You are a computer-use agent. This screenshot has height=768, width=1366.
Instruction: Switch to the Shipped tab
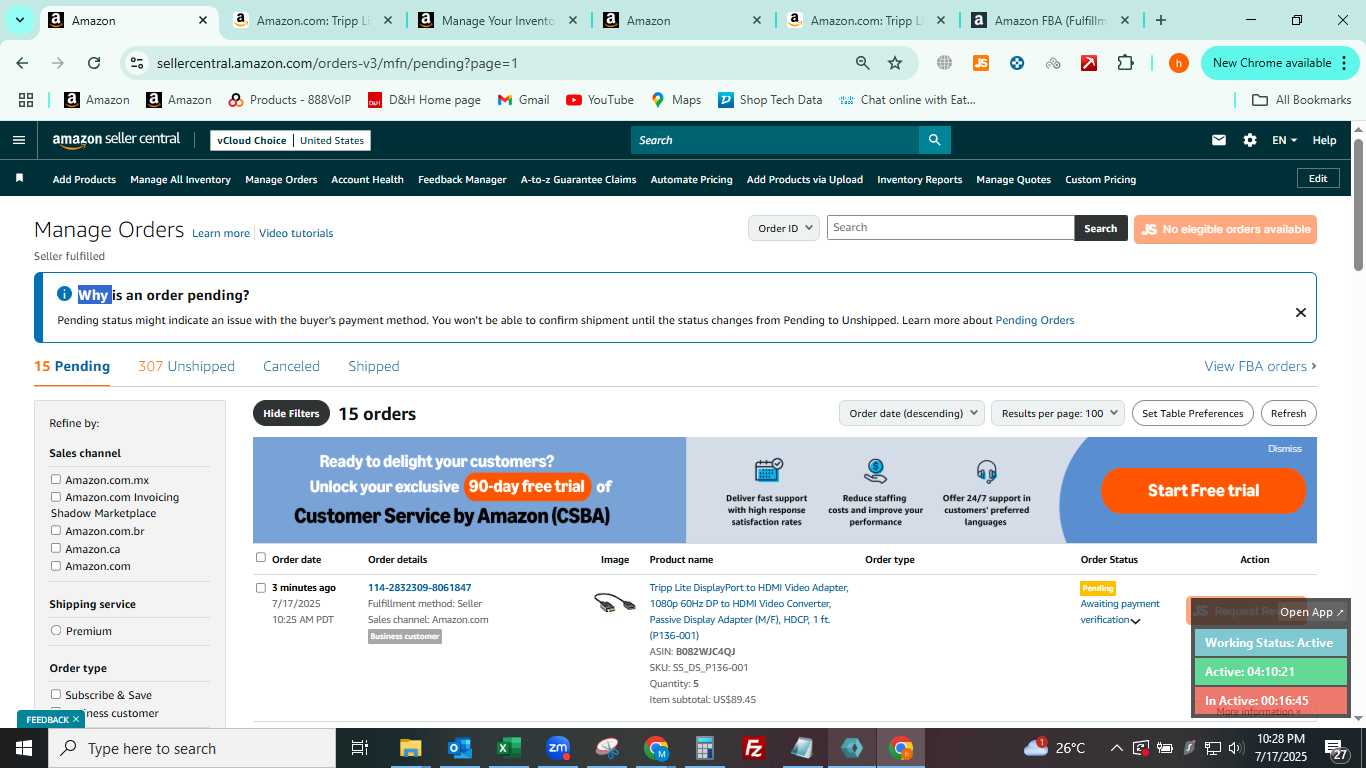(373, 366)
